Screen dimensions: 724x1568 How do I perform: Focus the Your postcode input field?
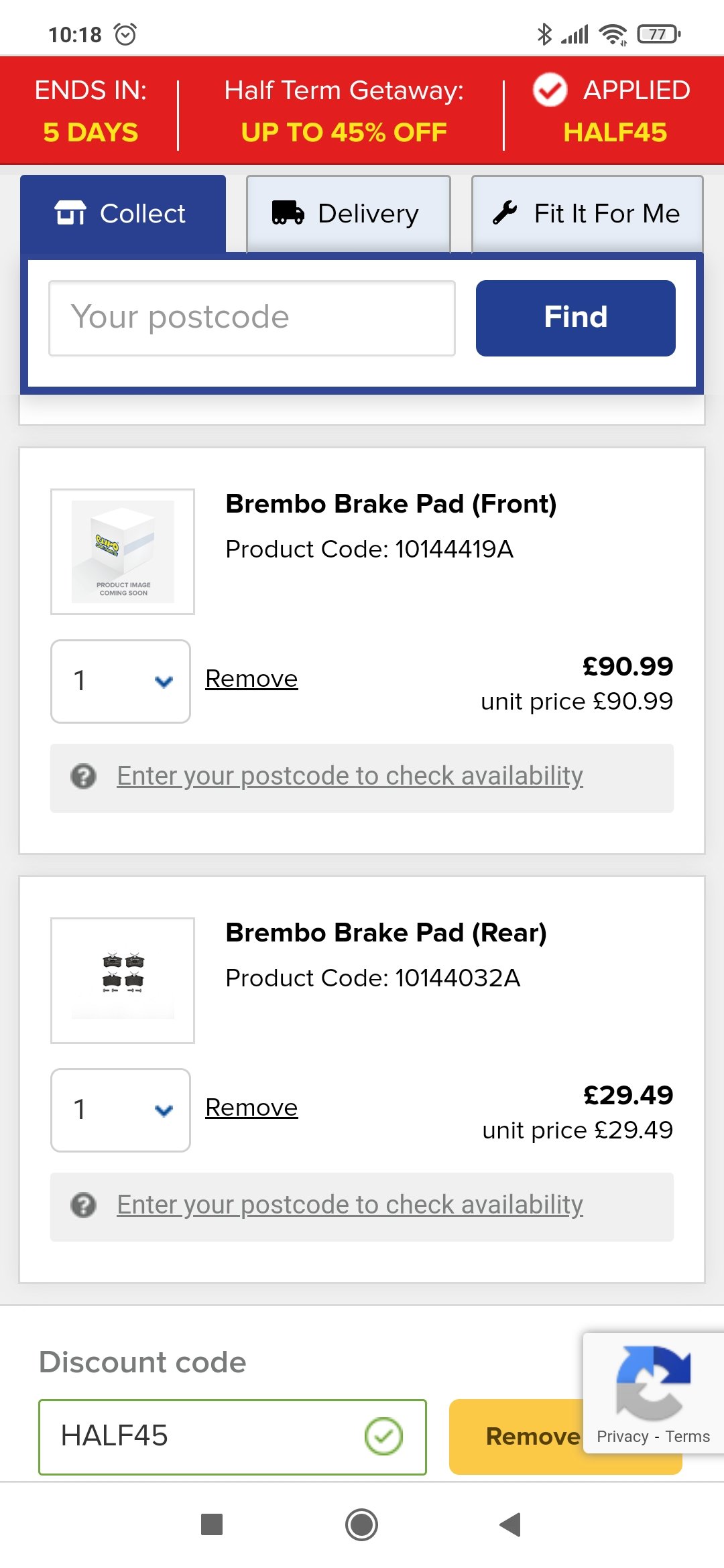(252, 318)
